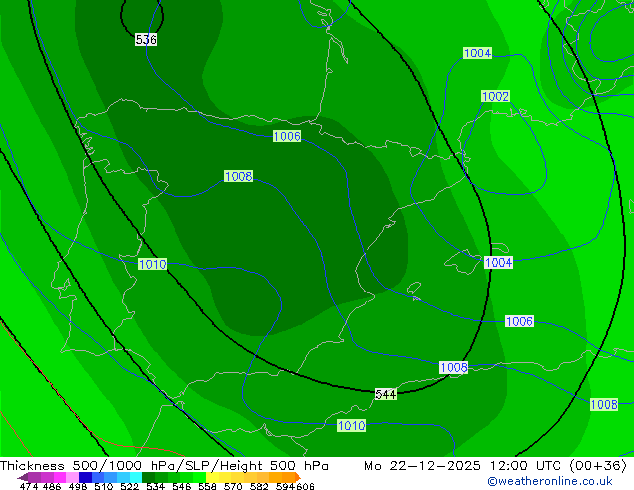Select the 1004 label beside Mallorca island
Screen dimensions: 634x490
click(499, 262)
